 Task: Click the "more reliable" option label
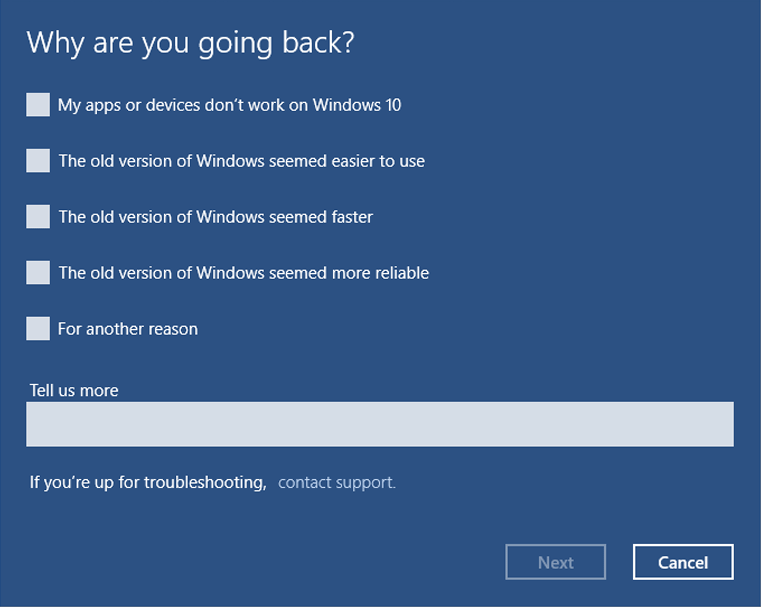tap(244, 273)
